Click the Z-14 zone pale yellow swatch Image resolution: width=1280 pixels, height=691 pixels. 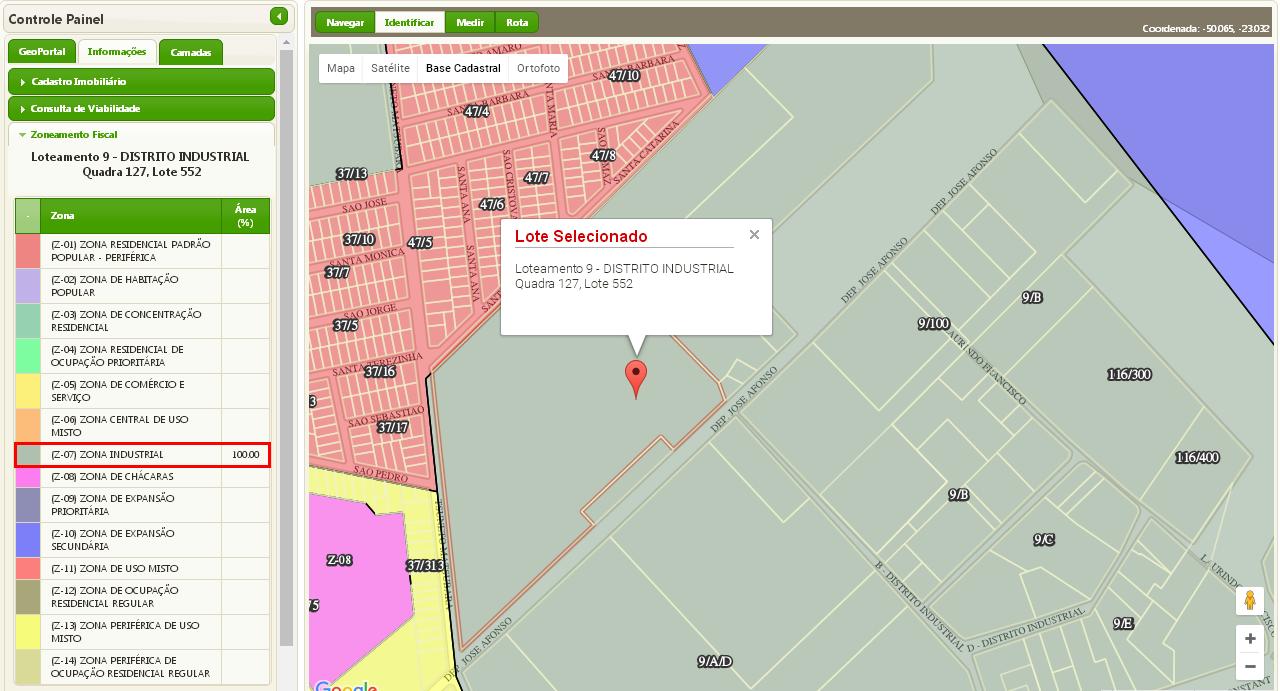[28, 667]
